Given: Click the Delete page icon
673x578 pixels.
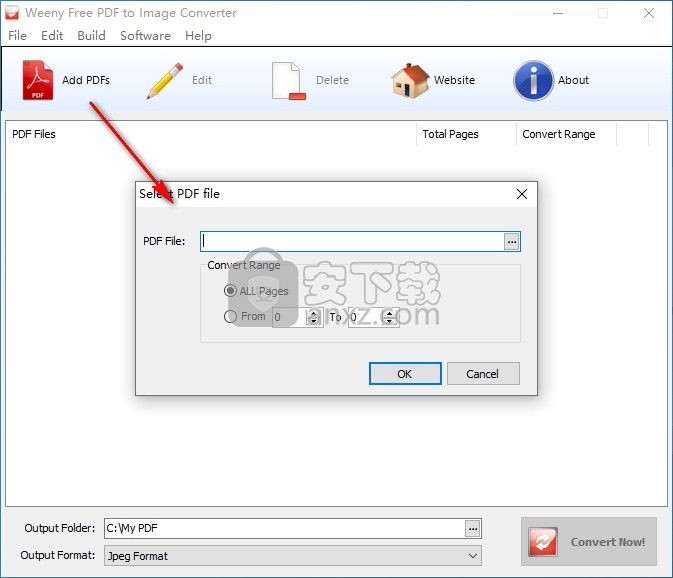Looking at the screenshot, I should pos(288,81).
